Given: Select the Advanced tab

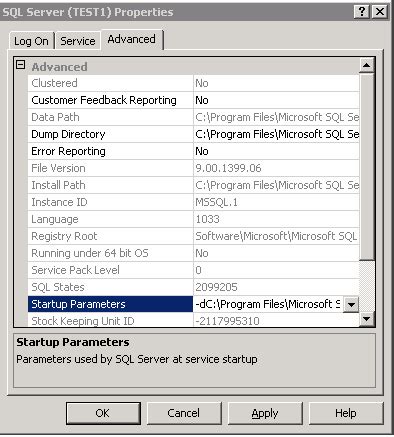Looking at the screenshot, I should pyautogui.click(x=132, y=39).
